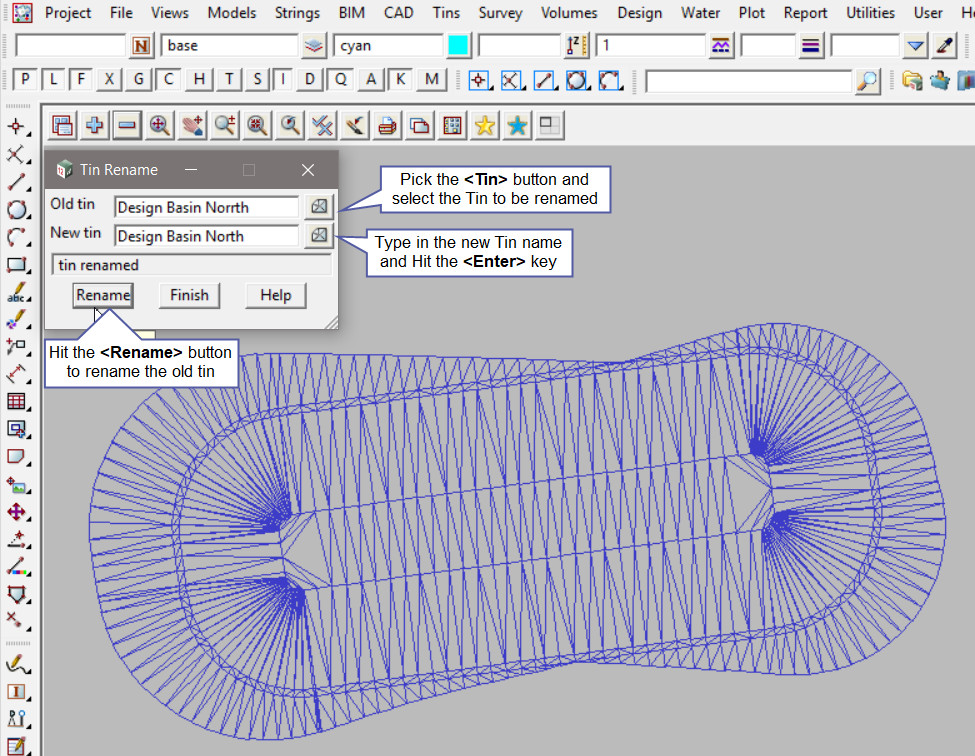Click the minus icon in view toolbar
Screen dimensions: 975x756
[x=126, y=125]
